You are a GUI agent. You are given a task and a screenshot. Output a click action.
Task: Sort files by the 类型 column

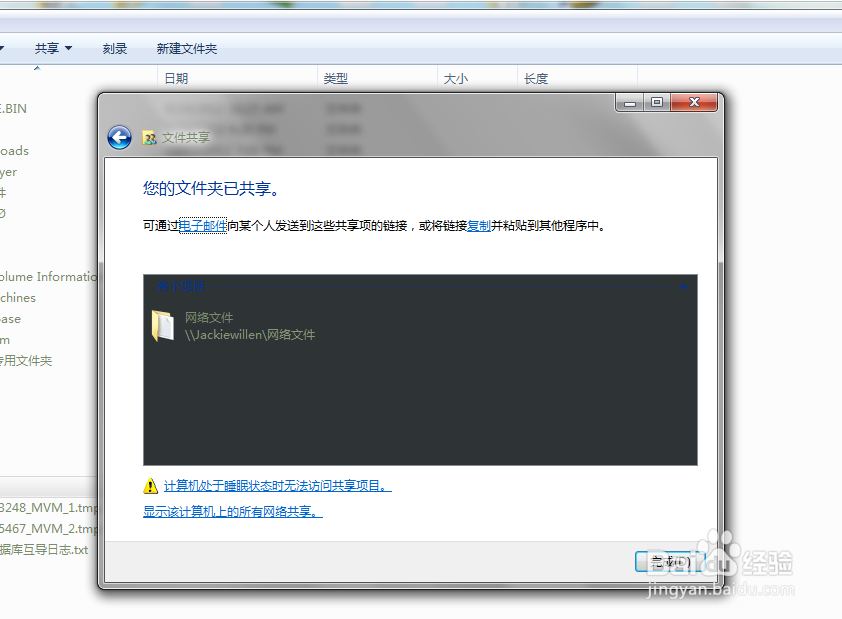coord(335,77)
